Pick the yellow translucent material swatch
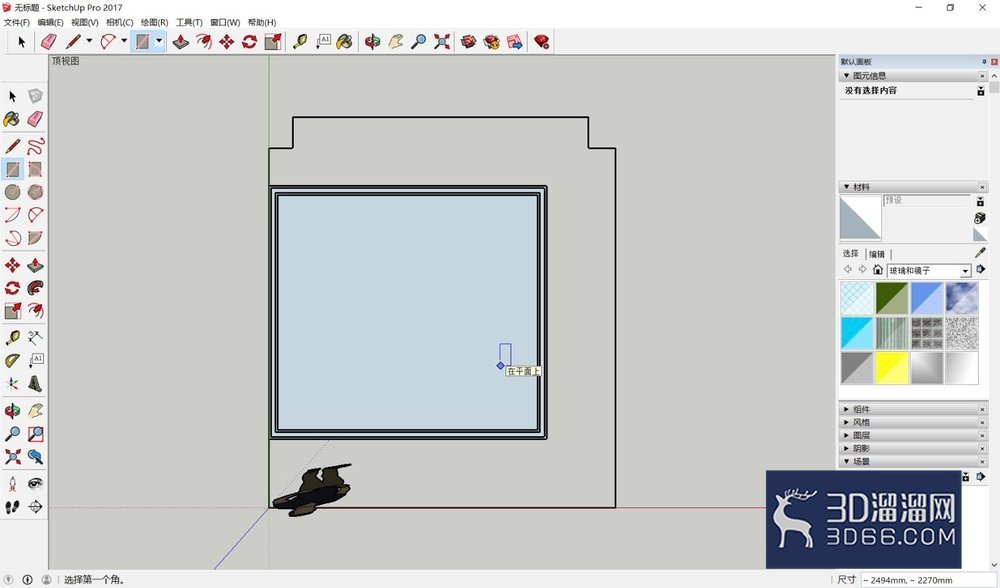The height and width of the screenshot is (588, 1000). 892,368
